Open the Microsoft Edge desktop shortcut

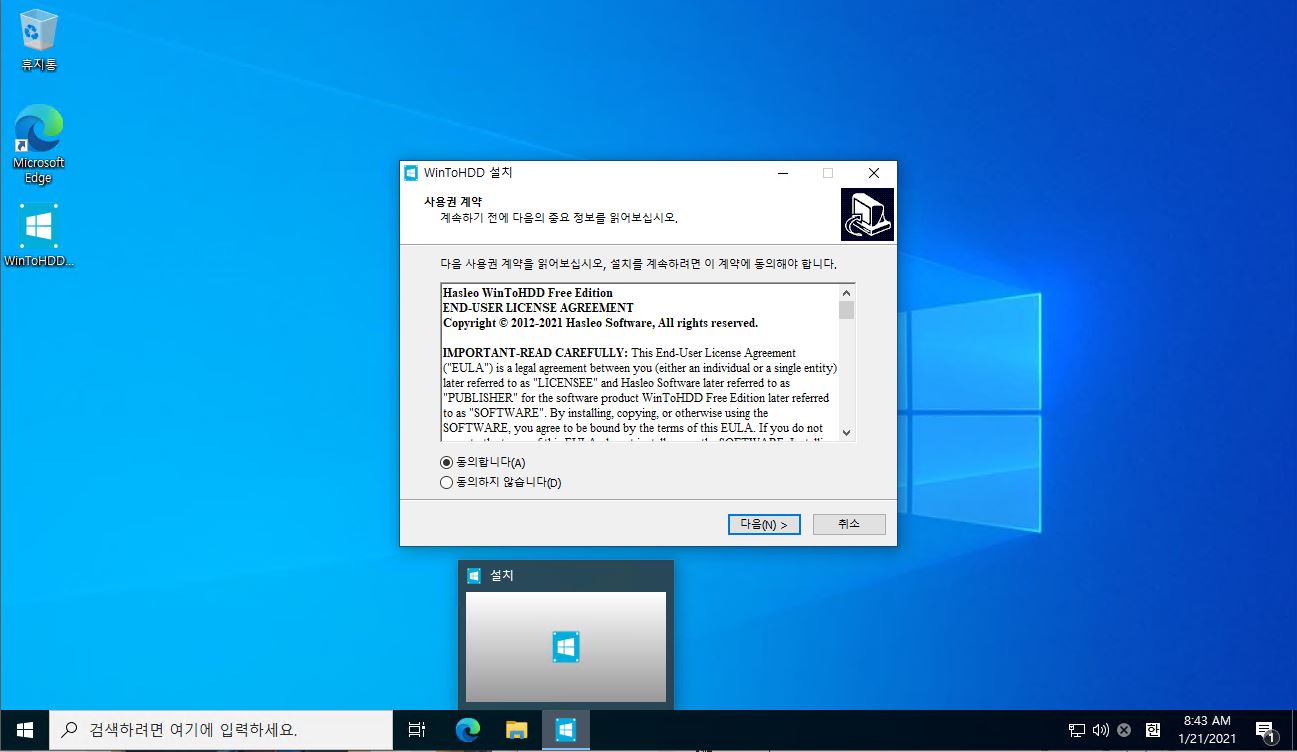(x=38, y=144)
